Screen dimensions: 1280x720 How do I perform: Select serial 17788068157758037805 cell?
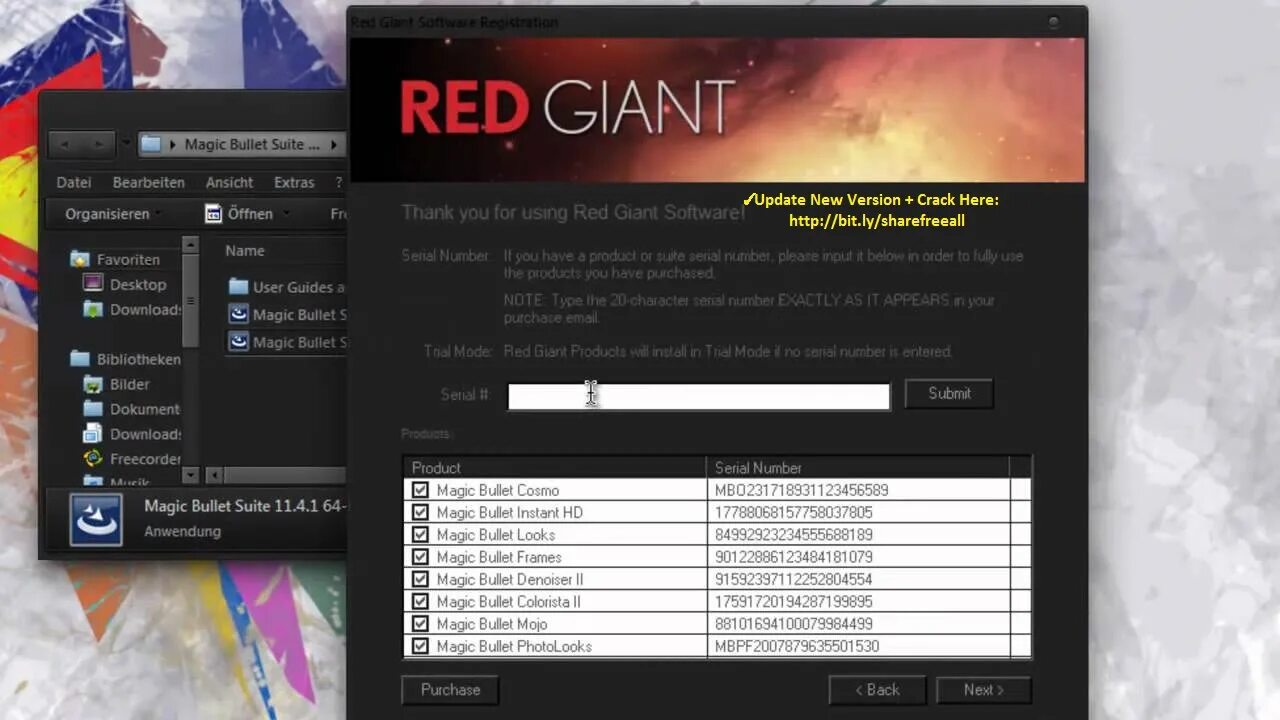(858, 512)
